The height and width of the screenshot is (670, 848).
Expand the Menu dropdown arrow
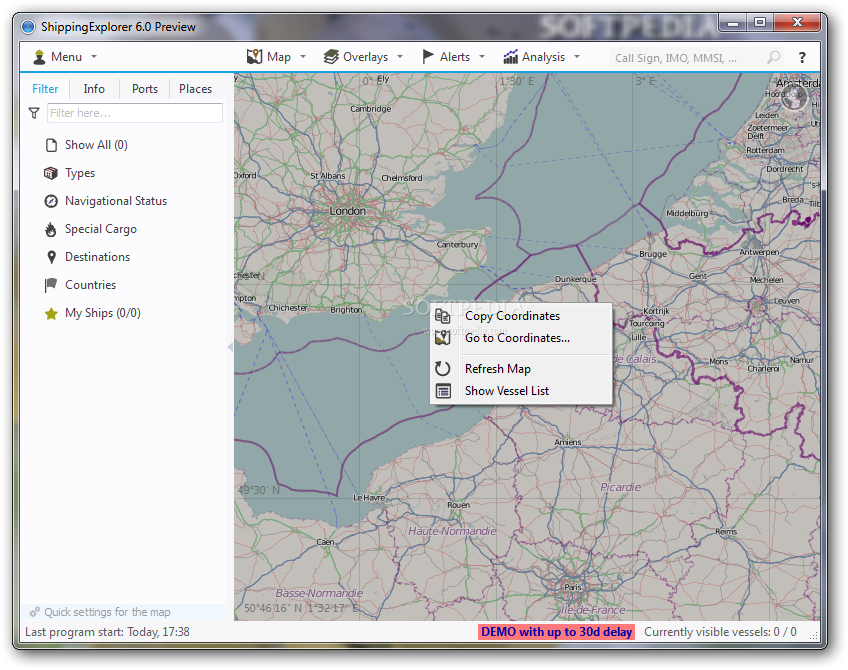[94, 57]
